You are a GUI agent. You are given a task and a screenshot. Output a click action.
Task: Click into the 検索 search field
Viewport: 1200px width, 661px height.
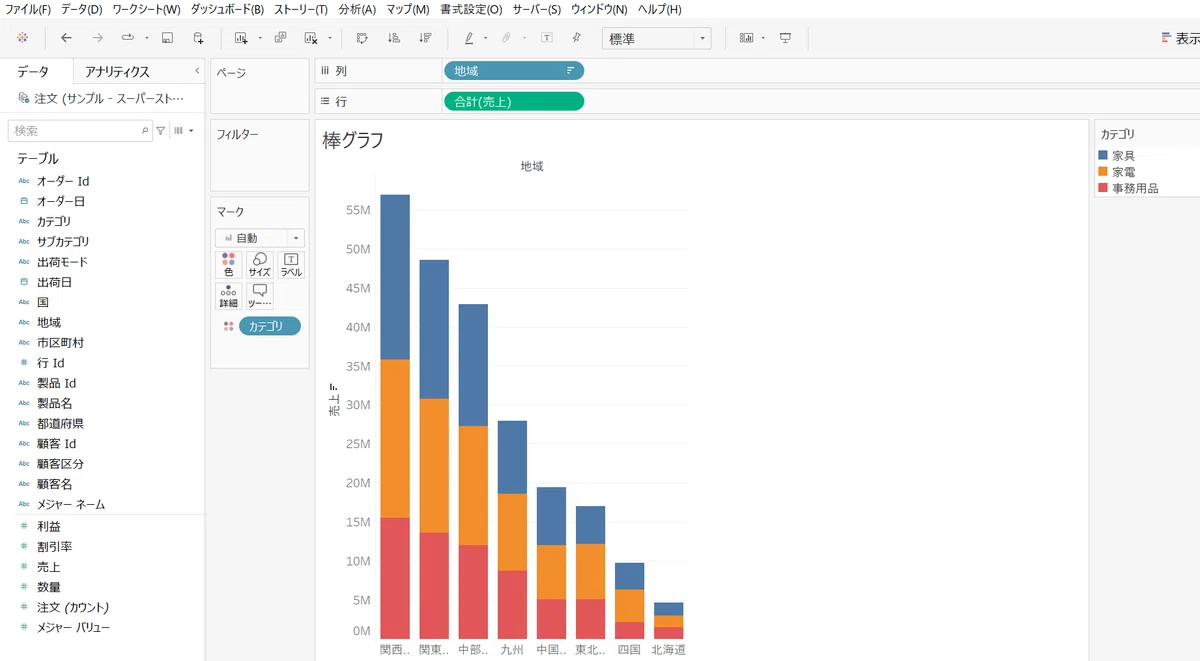click(x=80, y=131)
